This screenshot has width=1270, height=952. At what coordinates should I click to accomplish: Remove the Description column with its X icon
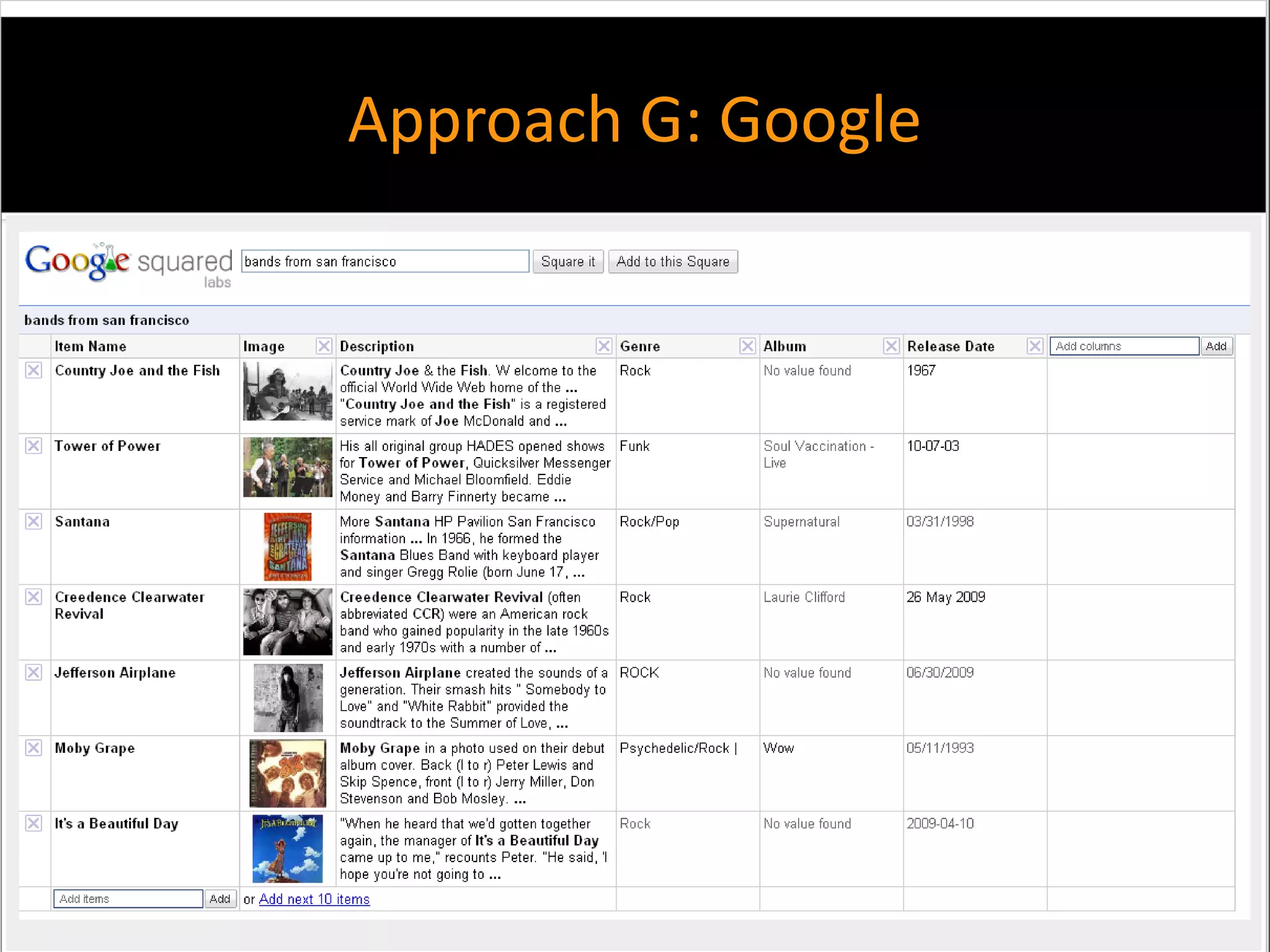(x=604, y=346)
